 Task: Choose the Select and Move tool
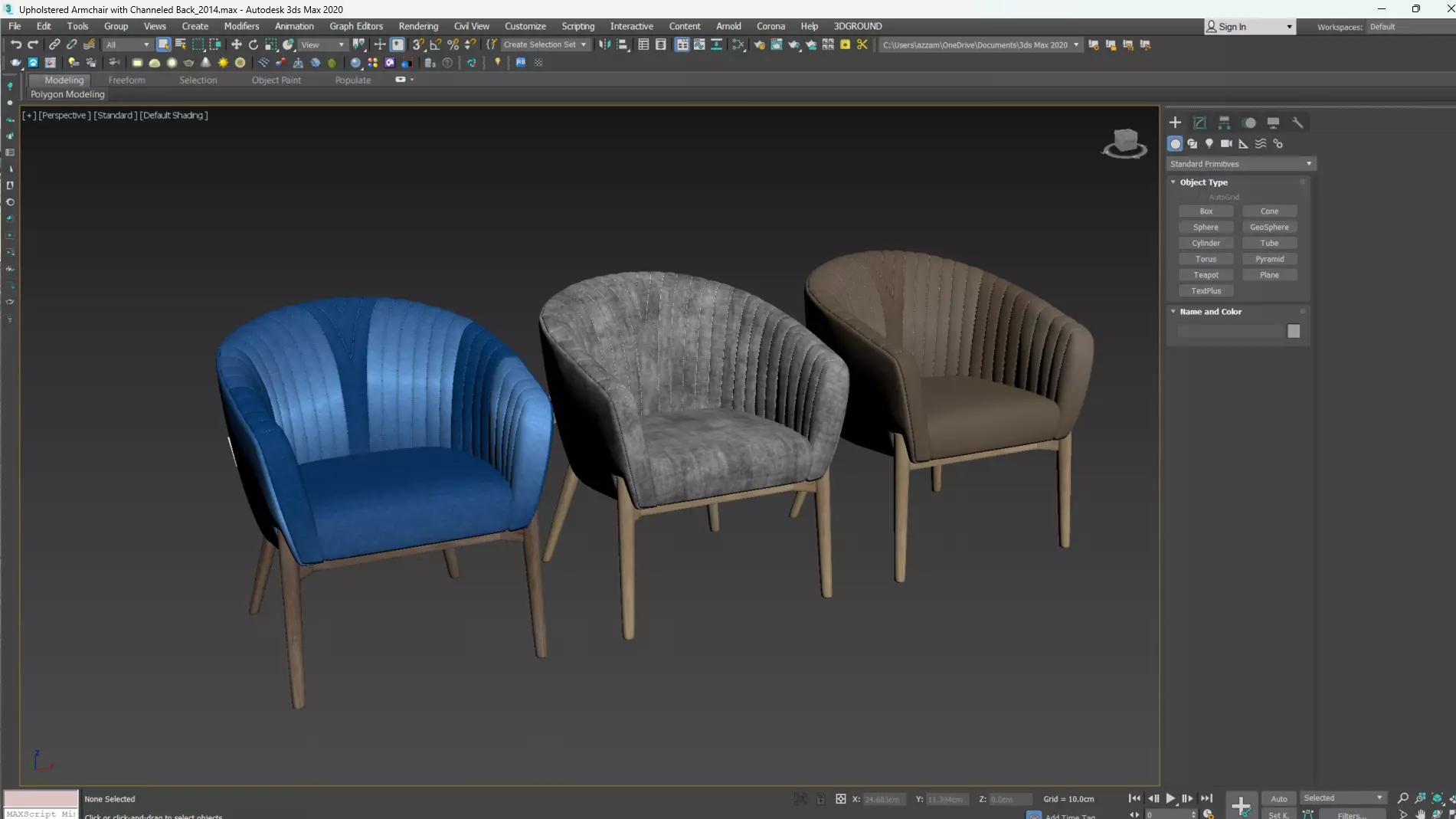pos(236,44)
